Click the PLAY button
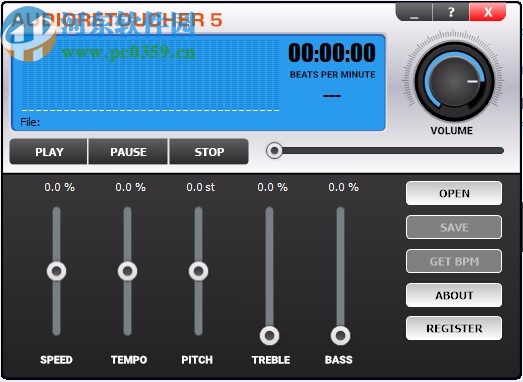The image size is (523, 382). [x=48, y=152]
